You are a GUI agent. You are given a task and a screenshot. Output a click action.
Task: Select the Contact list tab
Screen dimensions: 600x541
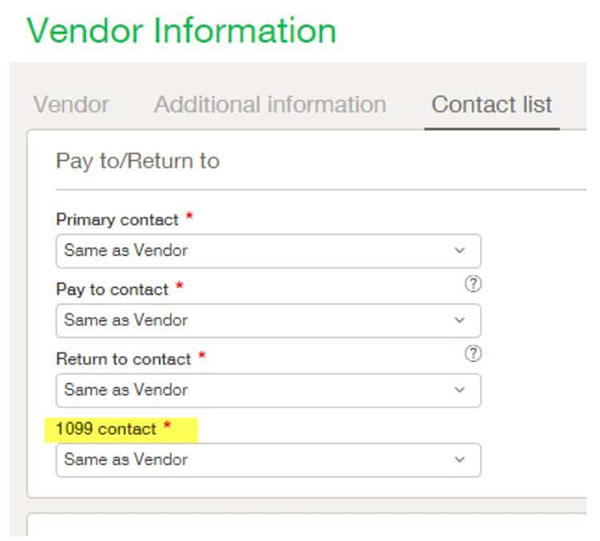click(x=491, y=105)
